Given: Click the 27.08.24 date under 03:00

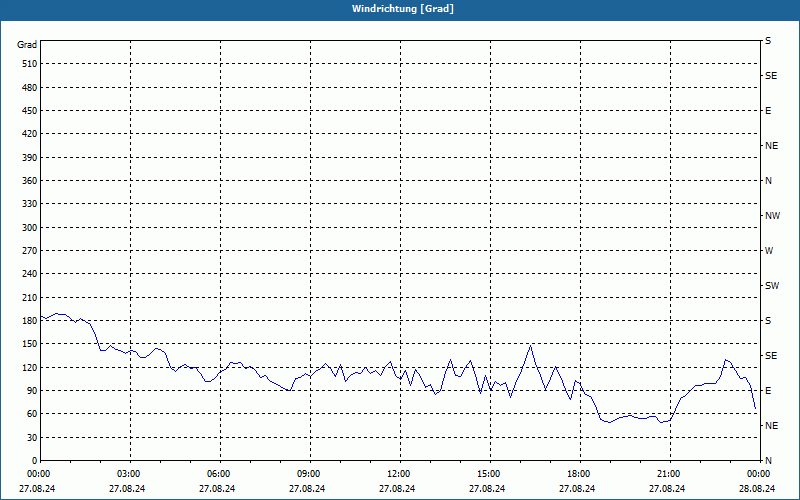Looking at the screenshot, I should [127, 489].
